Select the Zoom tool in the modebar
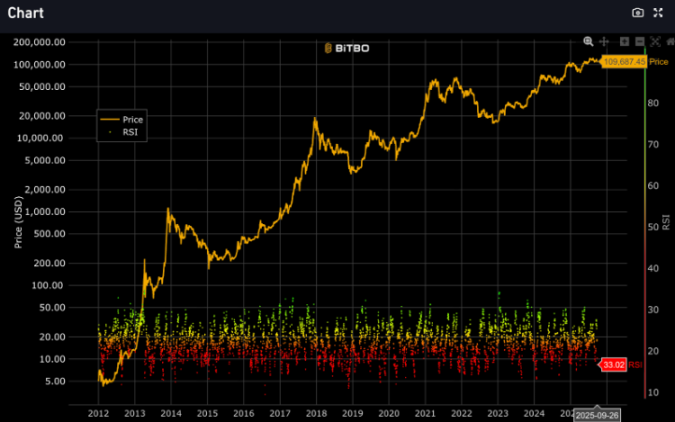The height and width of the screenshot is (422, 675). click(589, 41)
